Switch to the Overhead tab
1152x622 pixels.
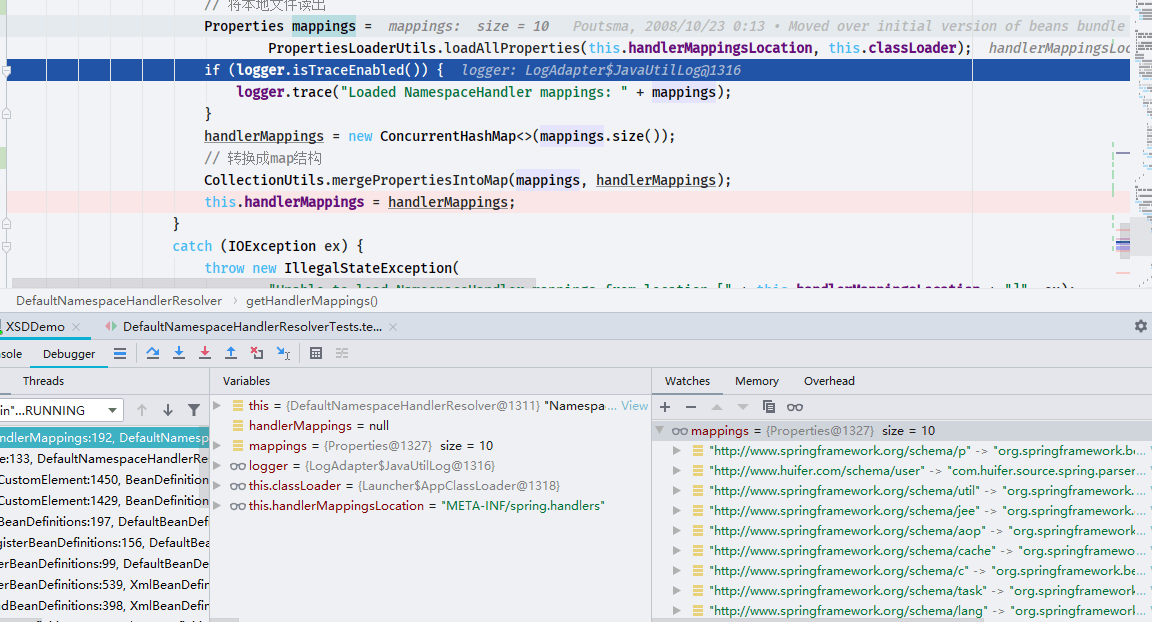coord(829,381)
